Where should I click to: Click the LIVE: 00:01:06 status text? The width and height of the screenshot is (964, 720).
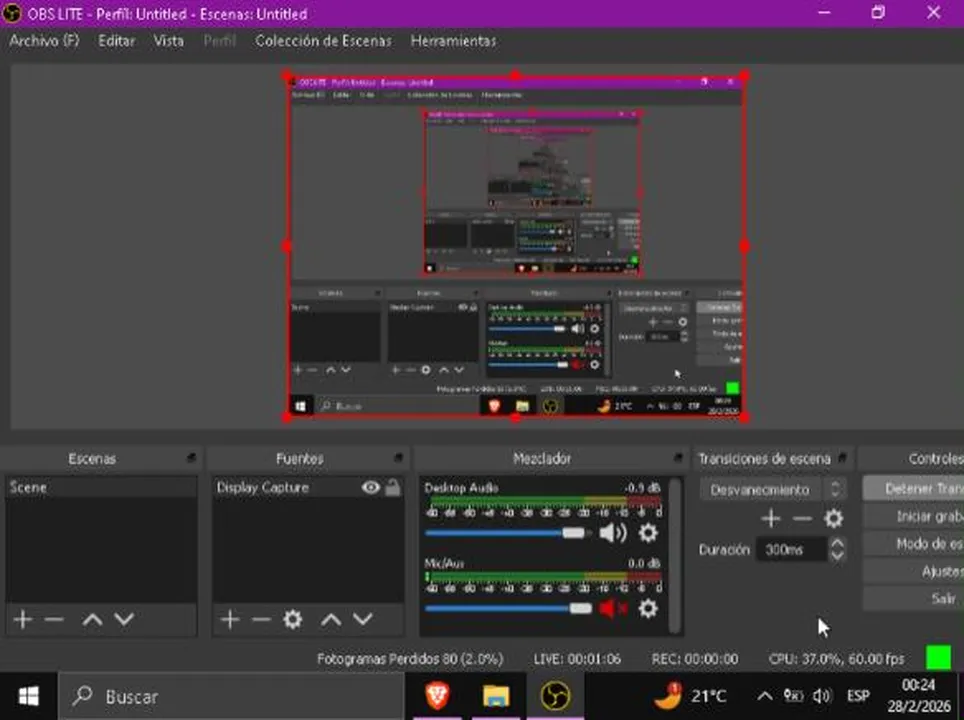pyautogui.click(x=577, y=659)
